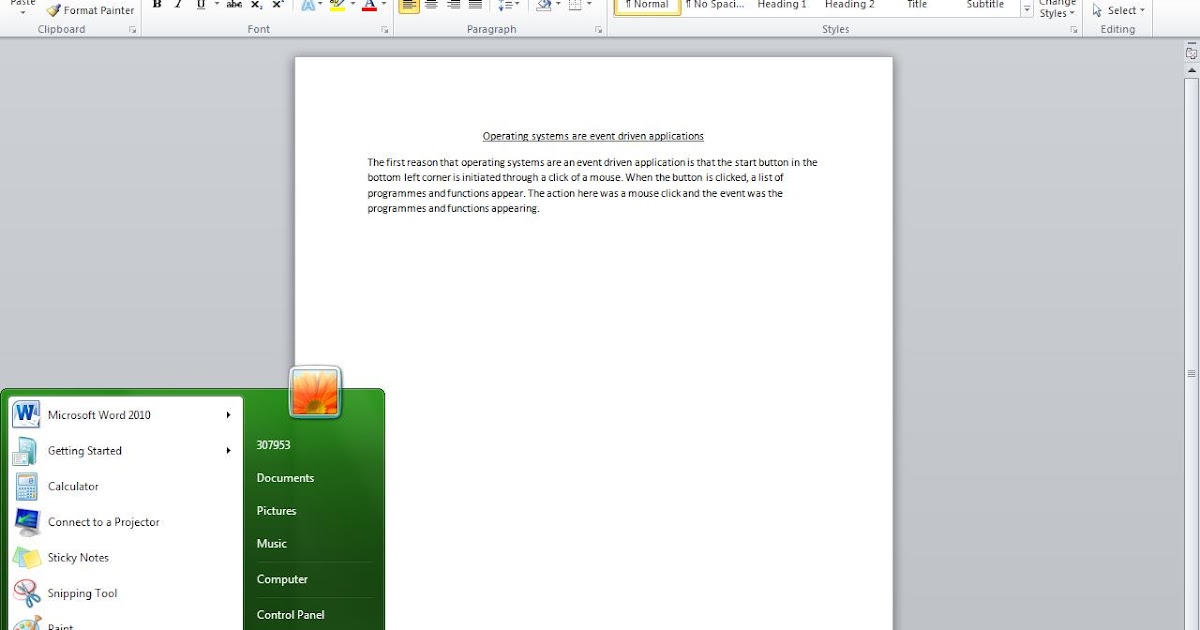
Task: Apply the red font color
Action: (369, 5)
